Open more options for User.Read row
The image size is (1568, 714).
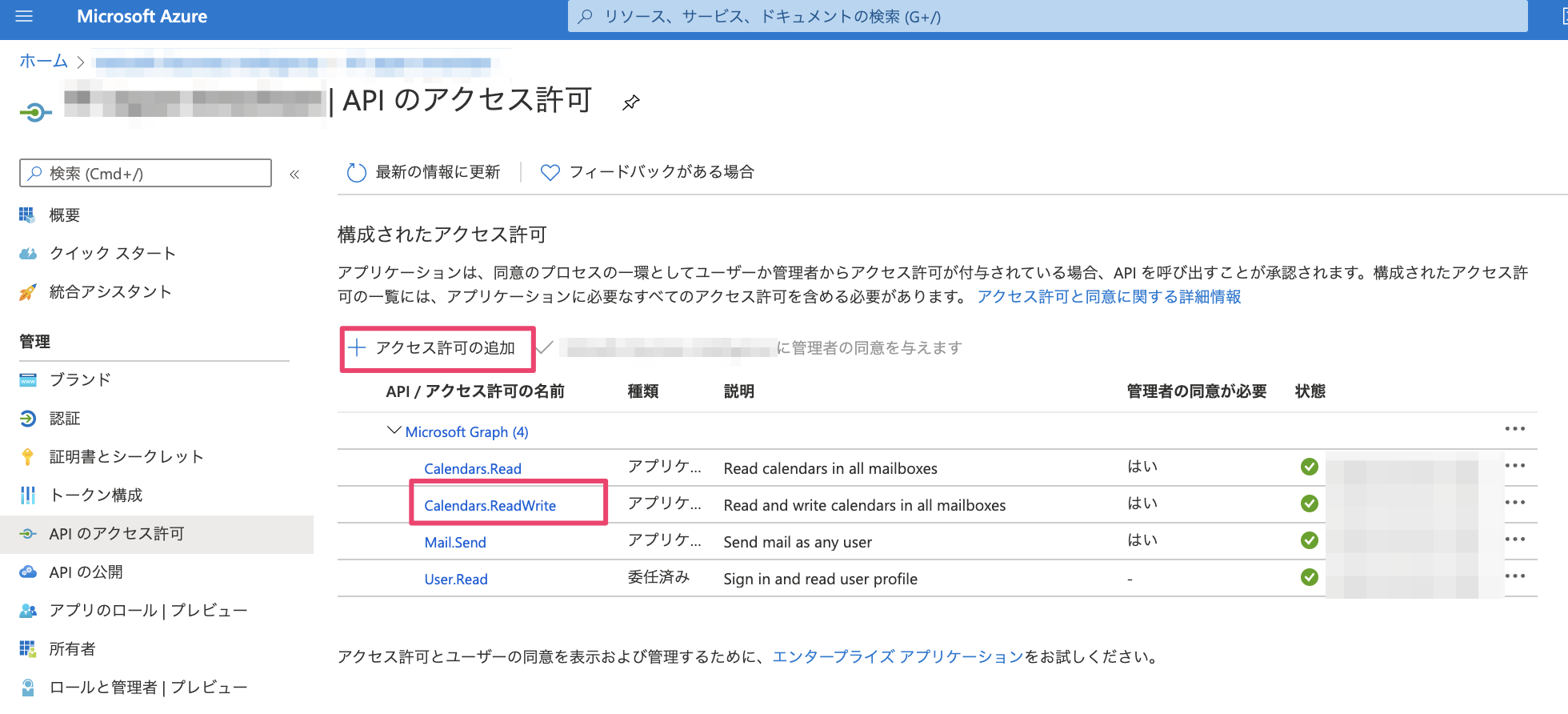pos(1515,576)
